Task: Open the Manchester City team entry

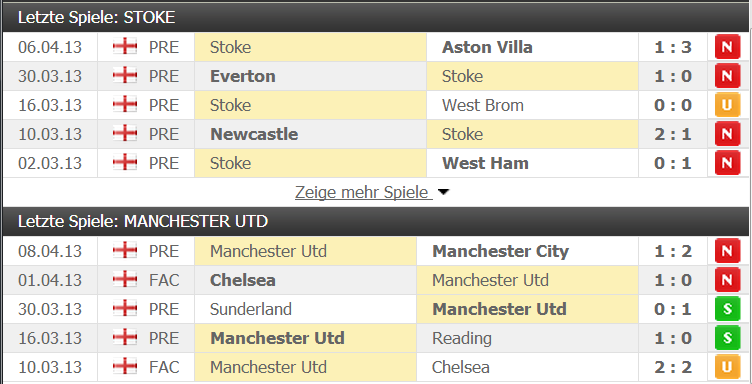Action: [500, 251]
